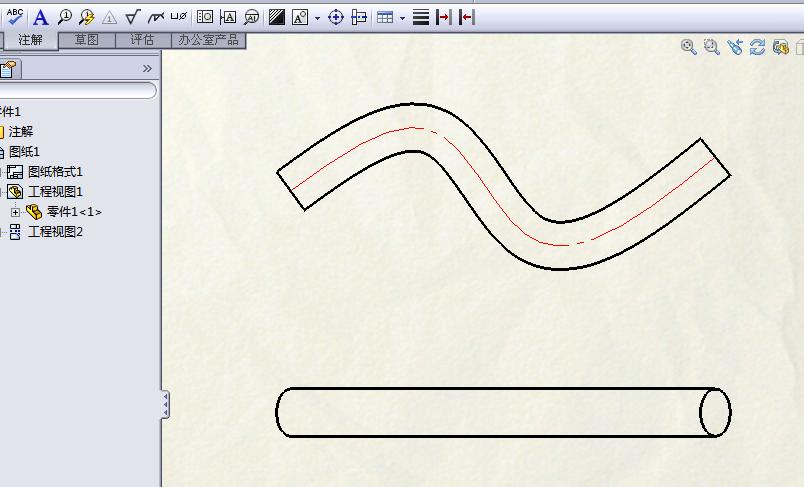Click the Rotate View arrows icon
Viewport: 804px width, 487px height.
tap(757, 47)
